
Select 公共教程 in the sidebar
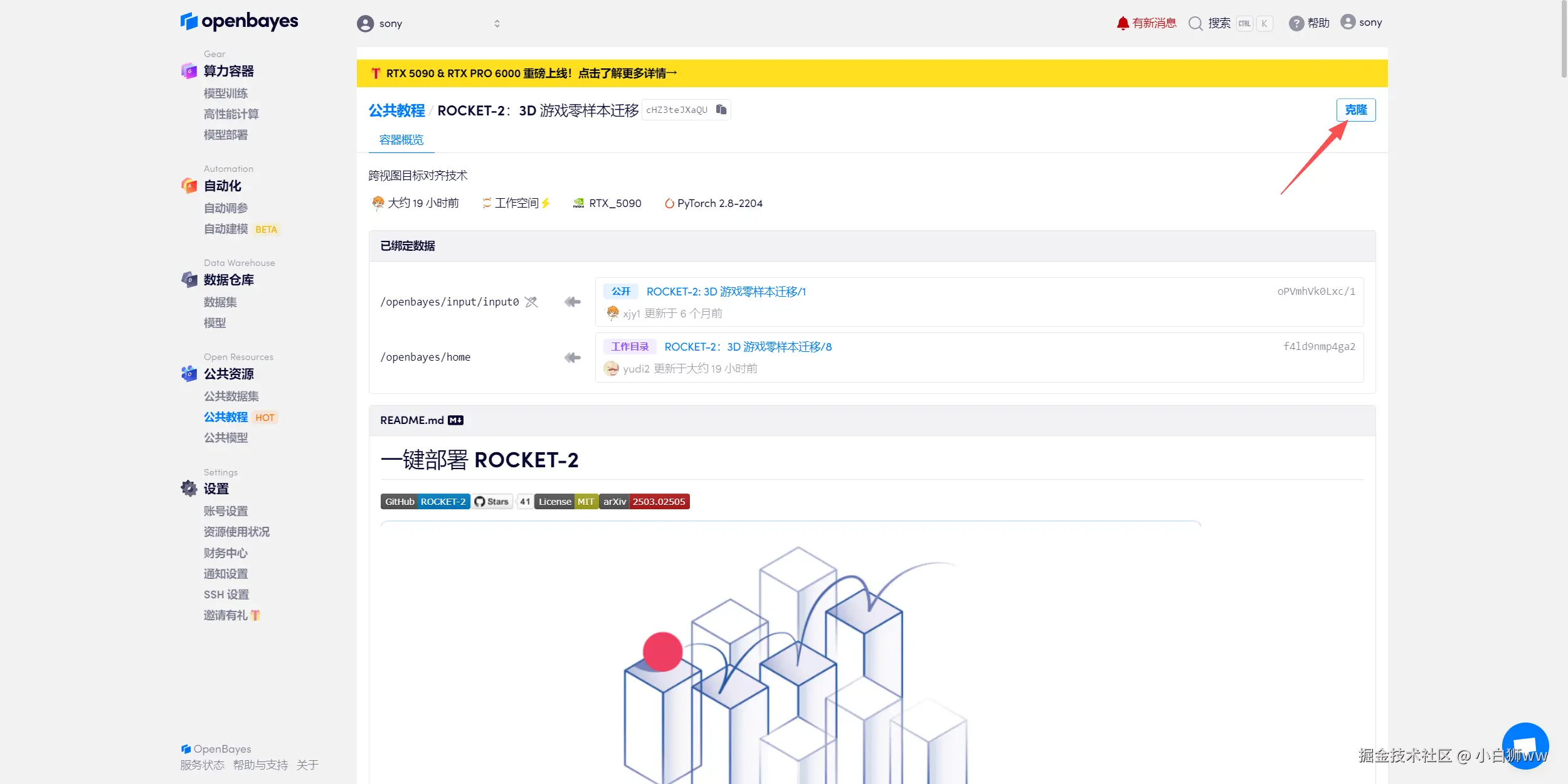[x=225, y=417]
